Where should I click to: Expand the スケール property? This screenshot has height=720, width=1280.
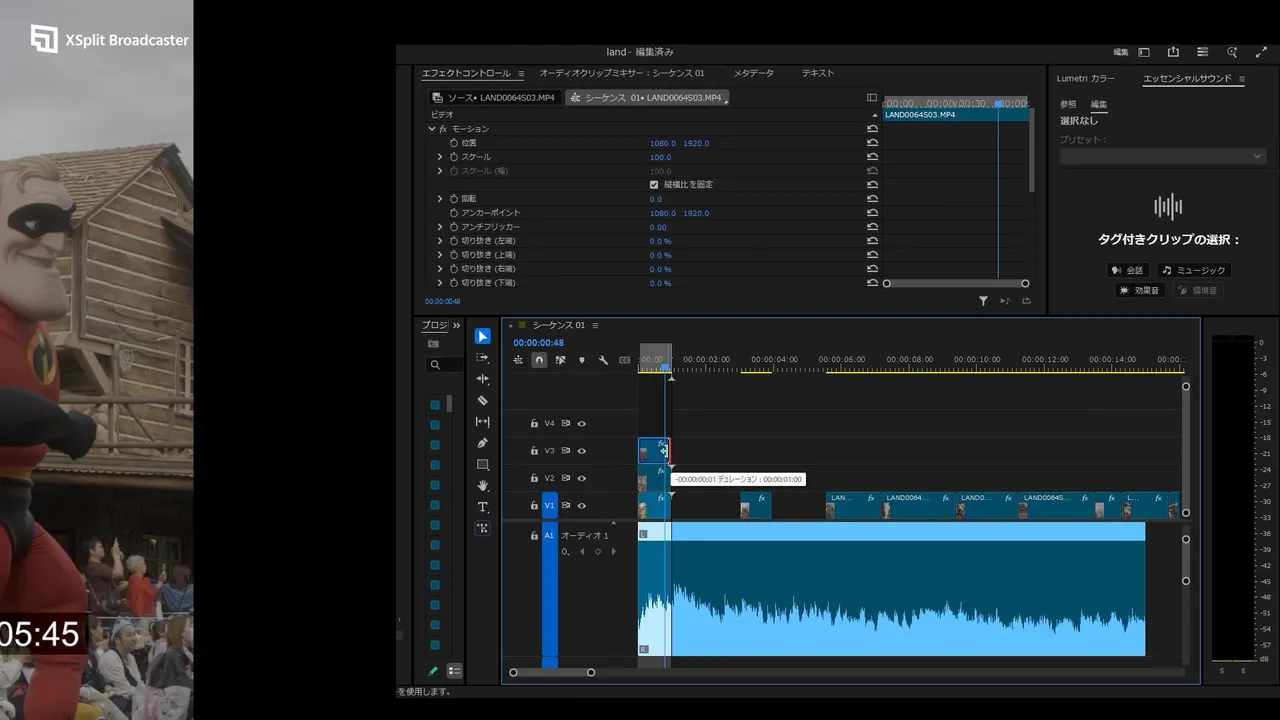440,157
